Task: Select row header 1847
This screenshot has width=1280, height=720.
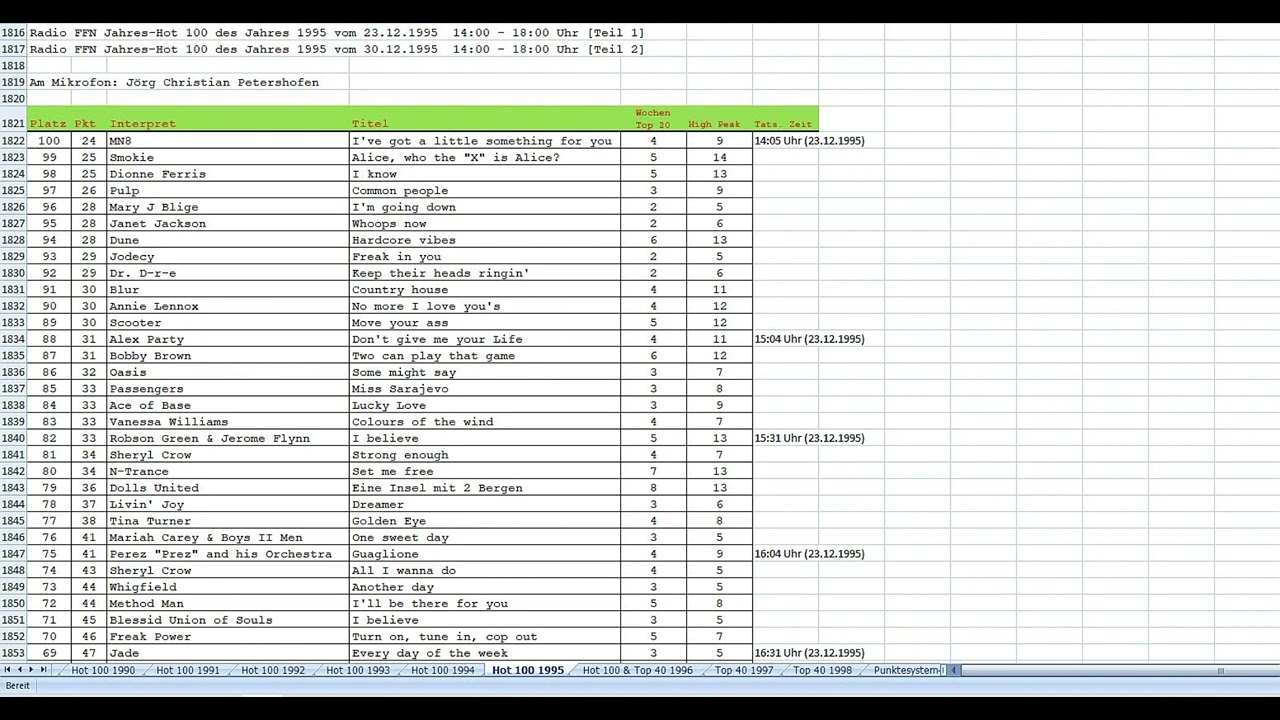Action: coord(13,554)
